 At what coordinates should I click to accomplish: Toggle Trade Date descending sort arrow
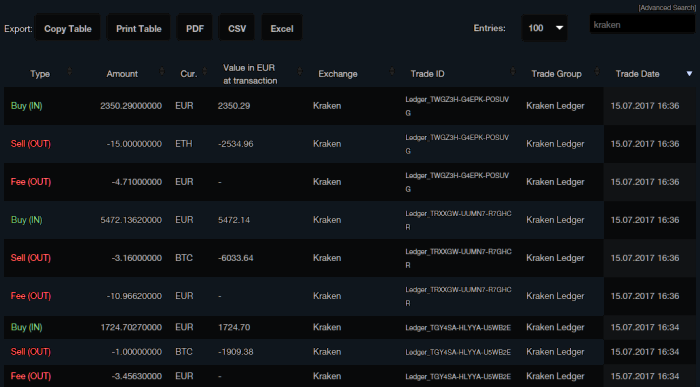(689, 74)
